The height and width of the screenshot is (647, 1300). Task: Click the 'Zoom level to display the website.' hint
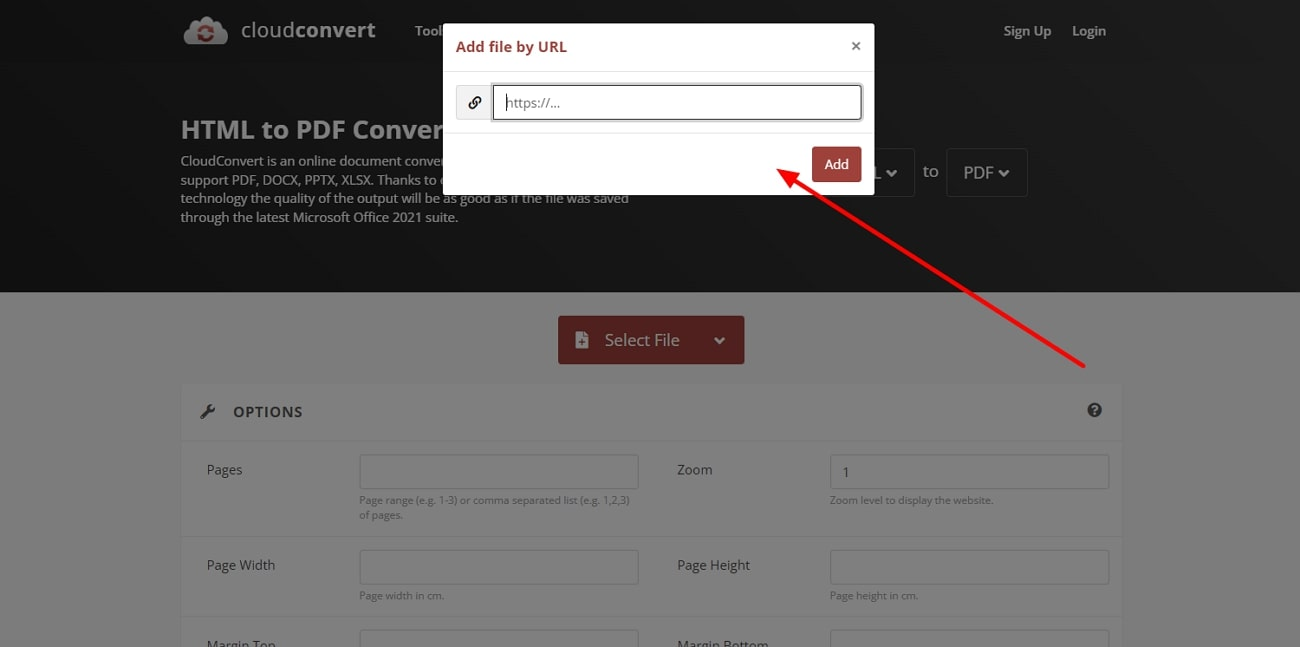911,500
